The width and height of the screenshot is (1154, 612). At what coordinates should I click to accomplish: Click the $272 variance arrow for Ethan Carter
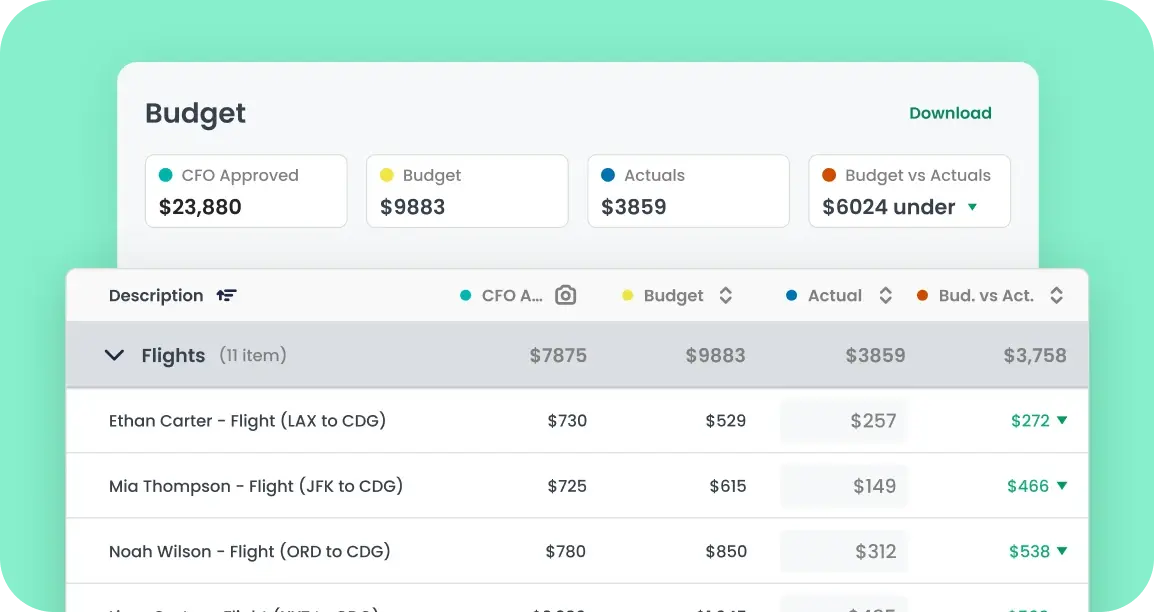1062,420
